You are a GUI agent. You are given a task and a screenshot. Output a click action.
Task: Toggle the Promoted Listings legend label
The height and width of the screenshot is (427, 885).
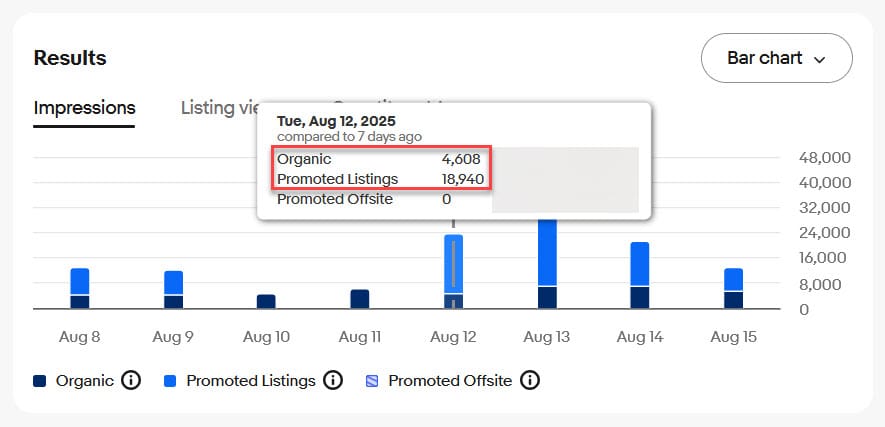250,381
